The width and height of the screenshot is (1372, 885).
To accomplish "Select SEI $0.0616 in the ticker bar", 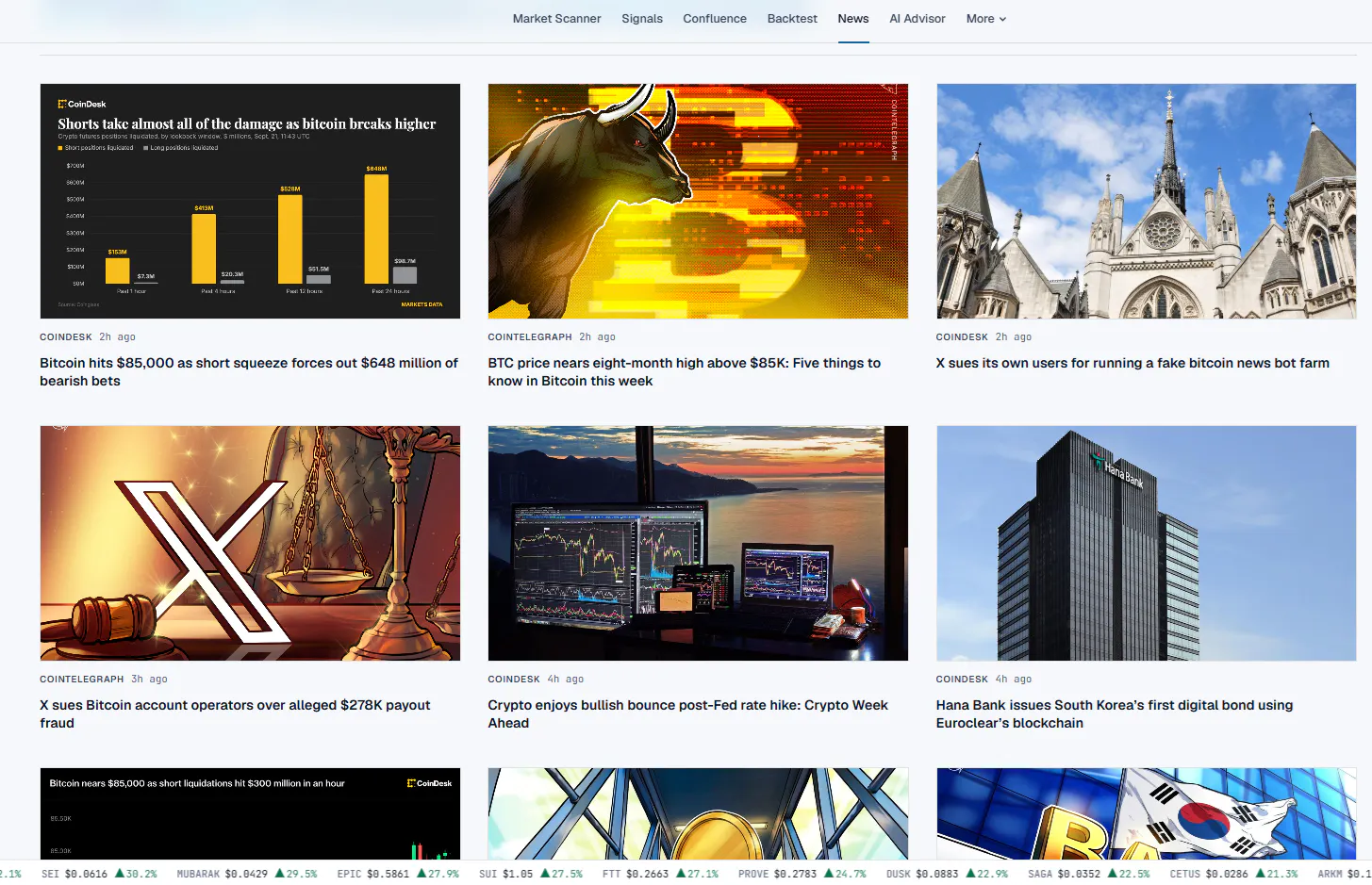I will pyautogui.click(x=99, y=874).
